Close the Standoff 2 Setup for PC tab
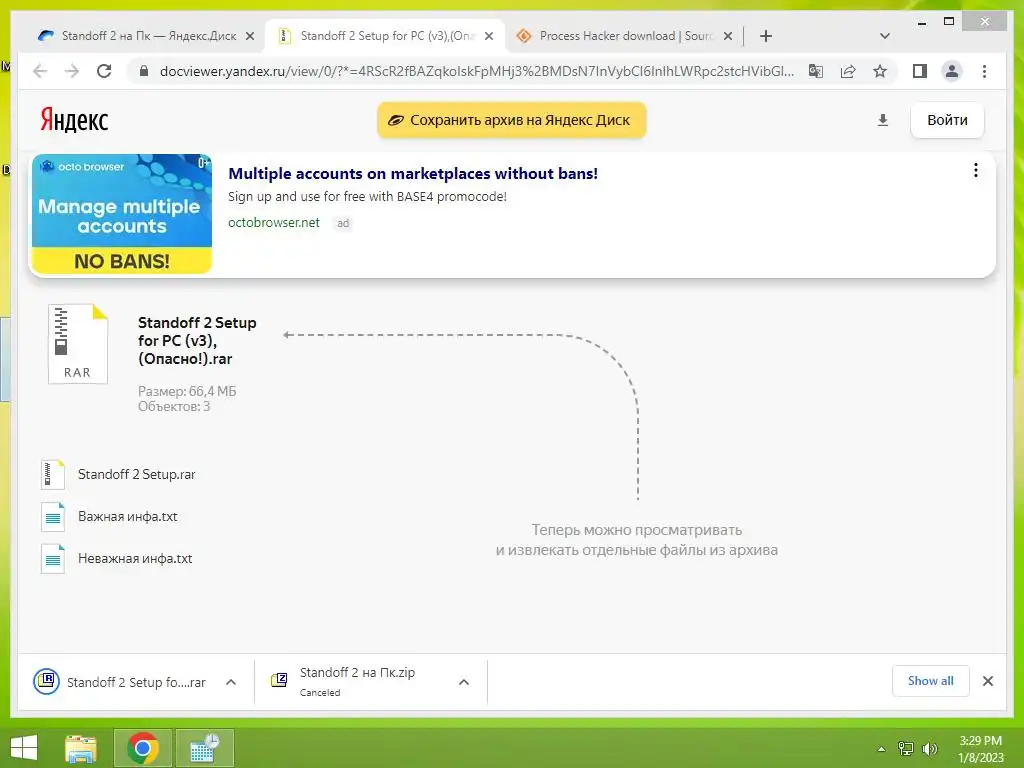Viewport: 1024px width, 768px height. tap(488, 36)
